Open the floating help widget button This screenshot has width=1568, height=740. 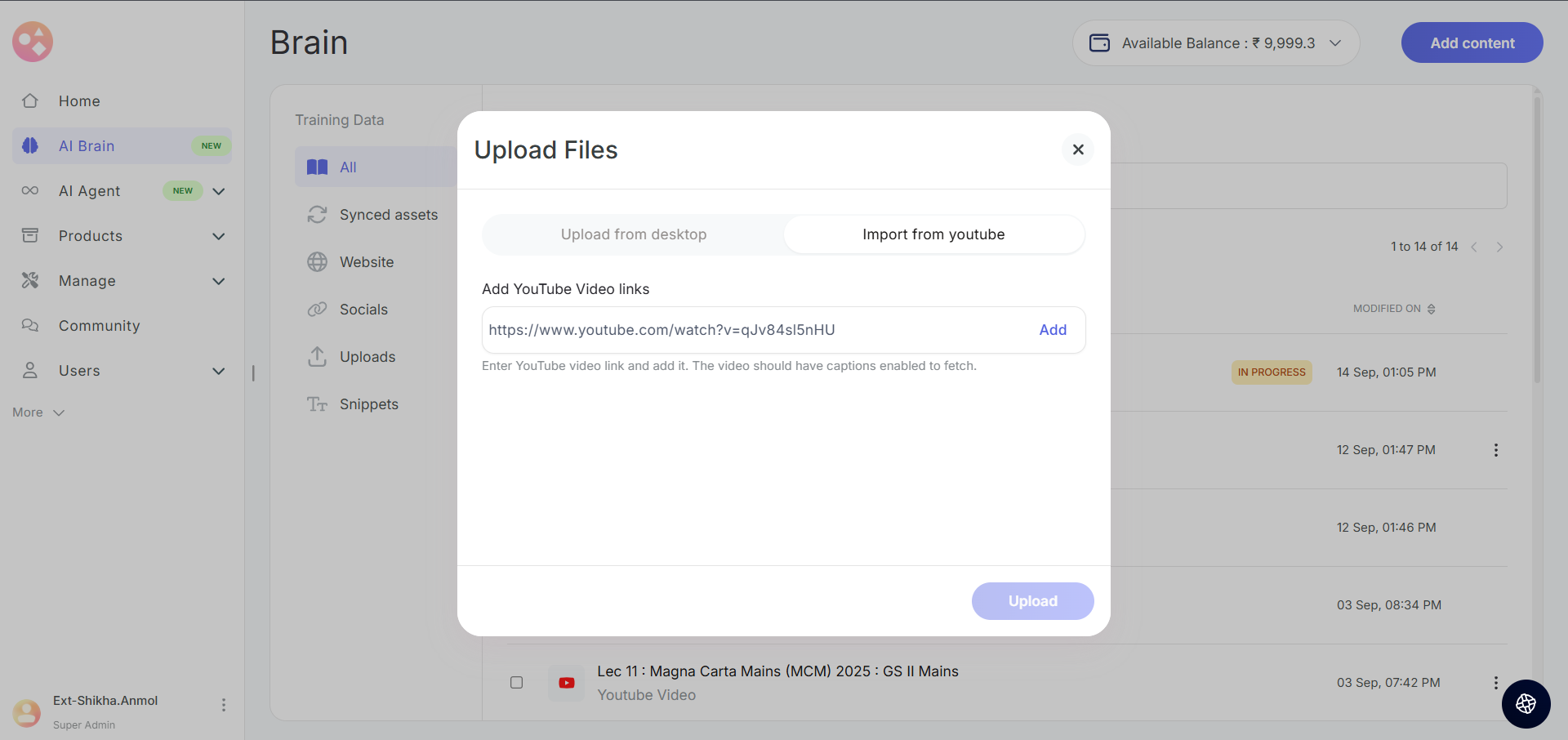click(1526, 703)
